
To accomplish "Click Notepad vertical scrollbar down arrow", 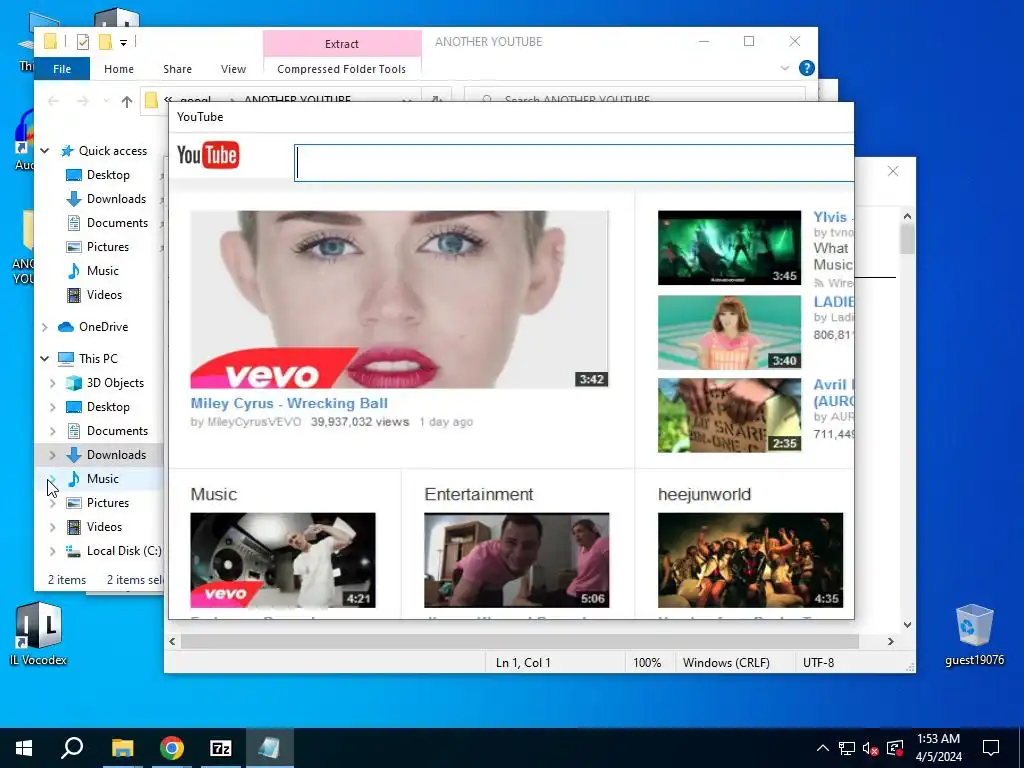I will pyautogui.click(x=907, y=625).
